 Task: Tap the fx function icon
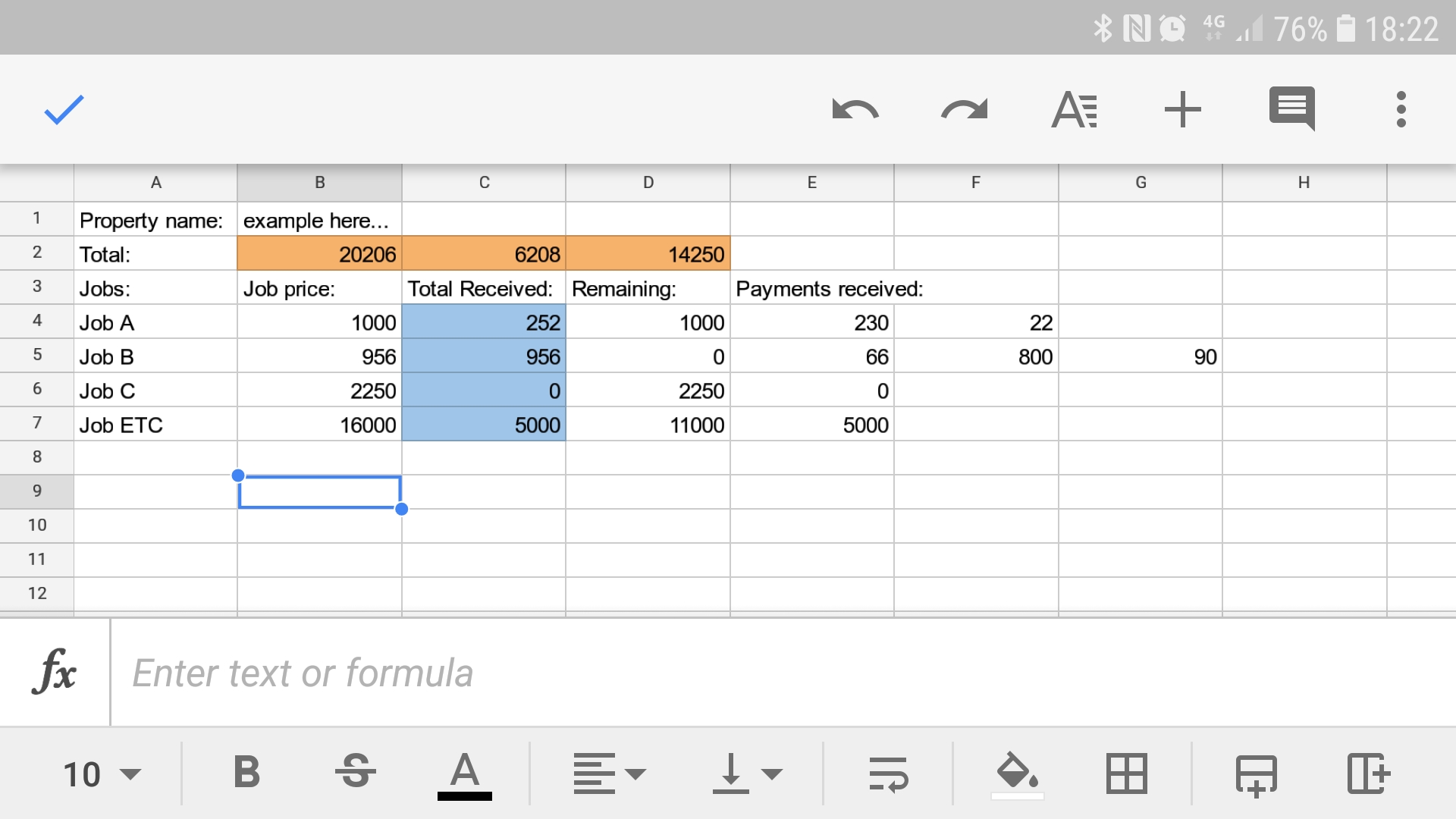tap(55, 672)
